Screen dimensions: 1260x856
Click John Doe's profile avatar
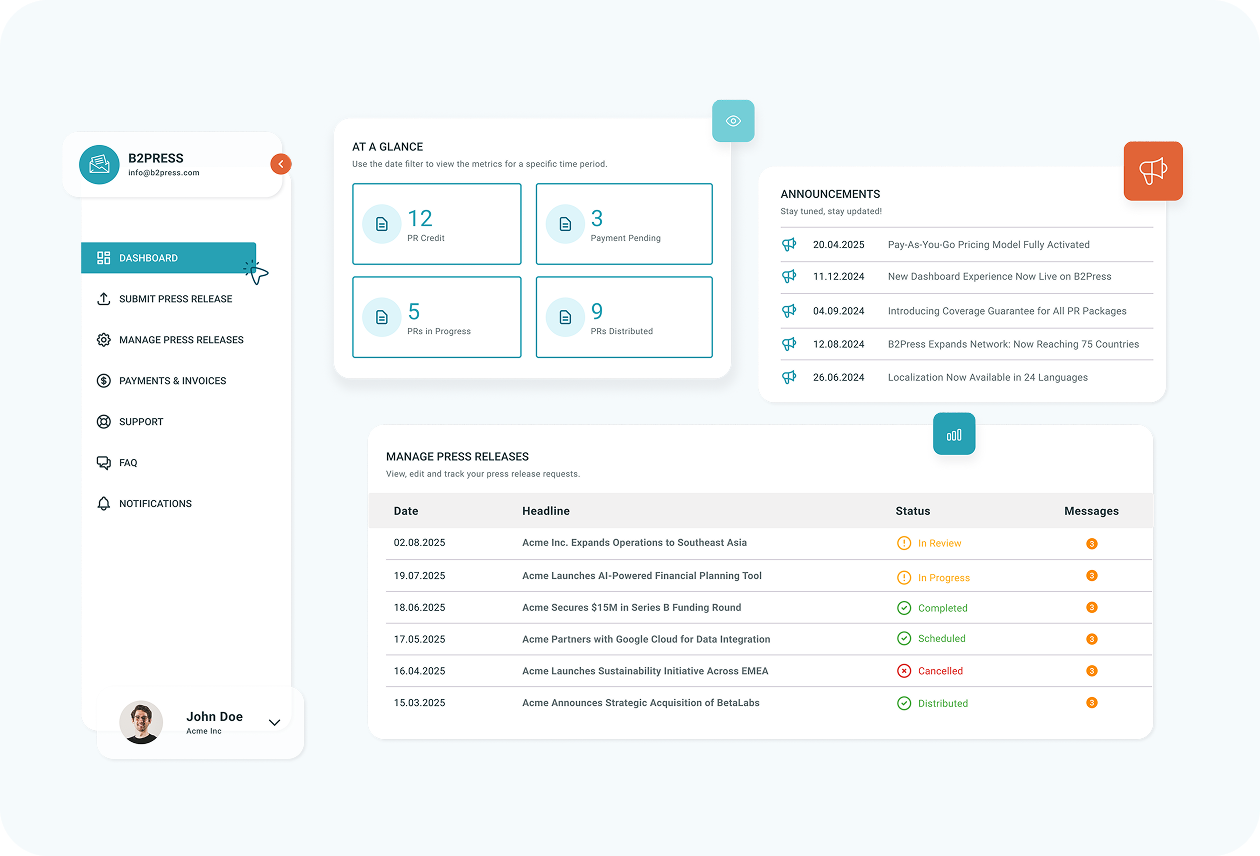tap(141, 721)
